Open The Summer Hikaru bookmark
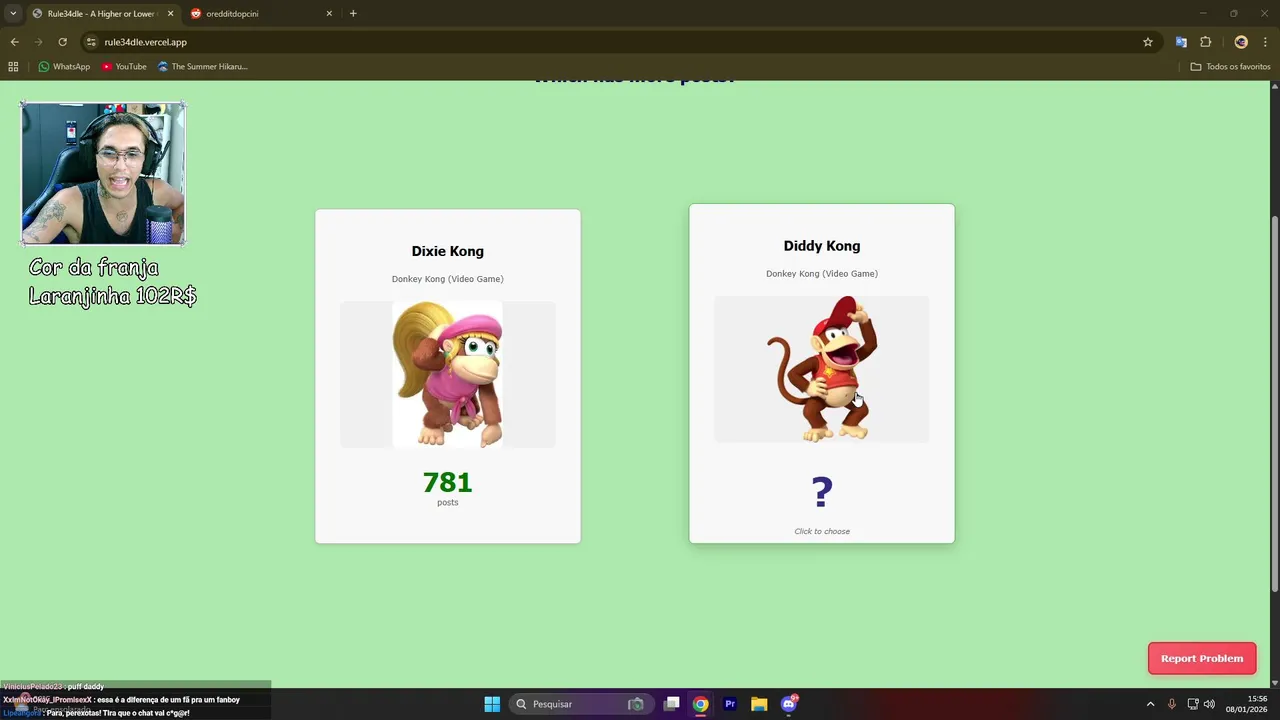Viewport: 1280px width, 720px height. (x=203, y=67)
